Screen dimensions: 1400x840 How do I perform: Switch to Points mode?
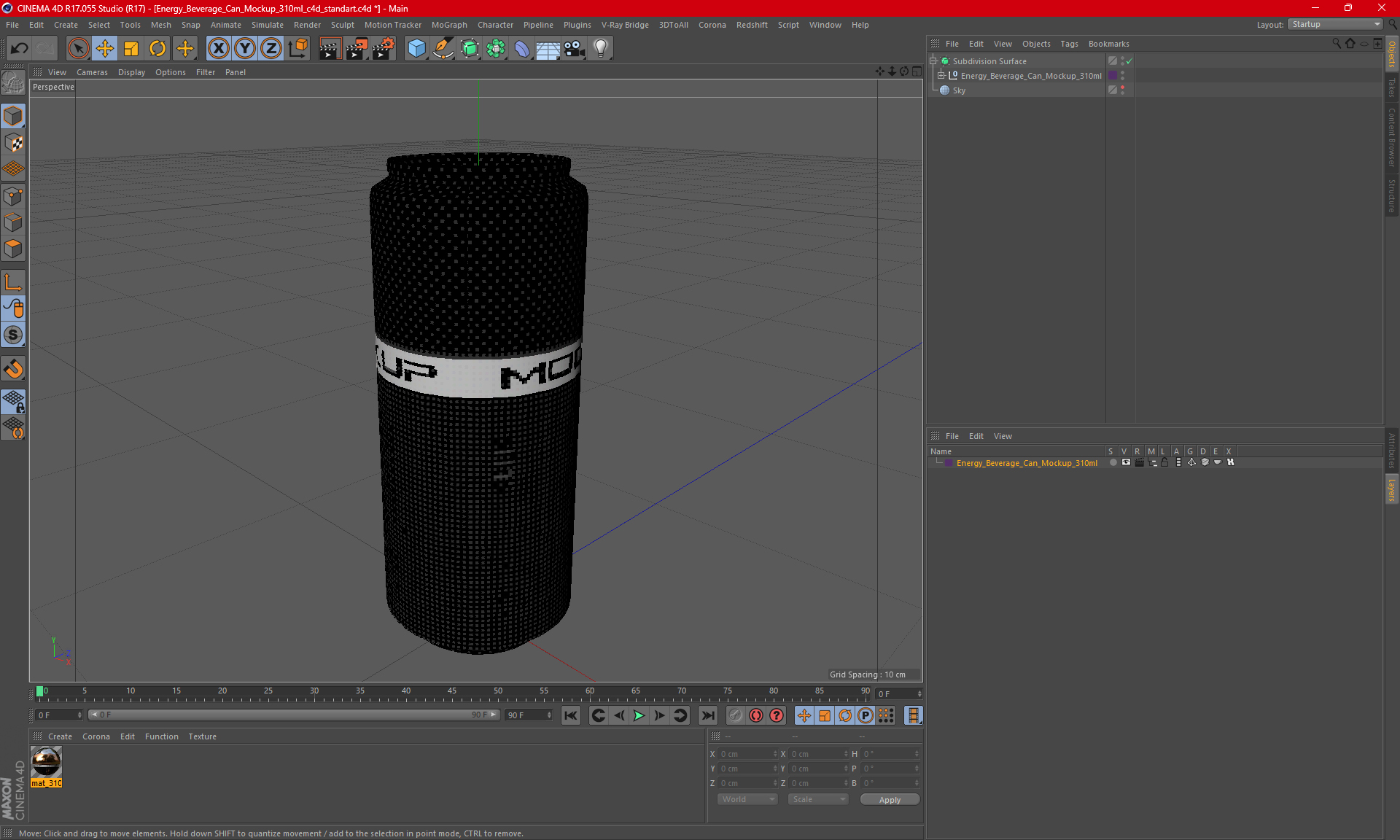pos(13,196)
